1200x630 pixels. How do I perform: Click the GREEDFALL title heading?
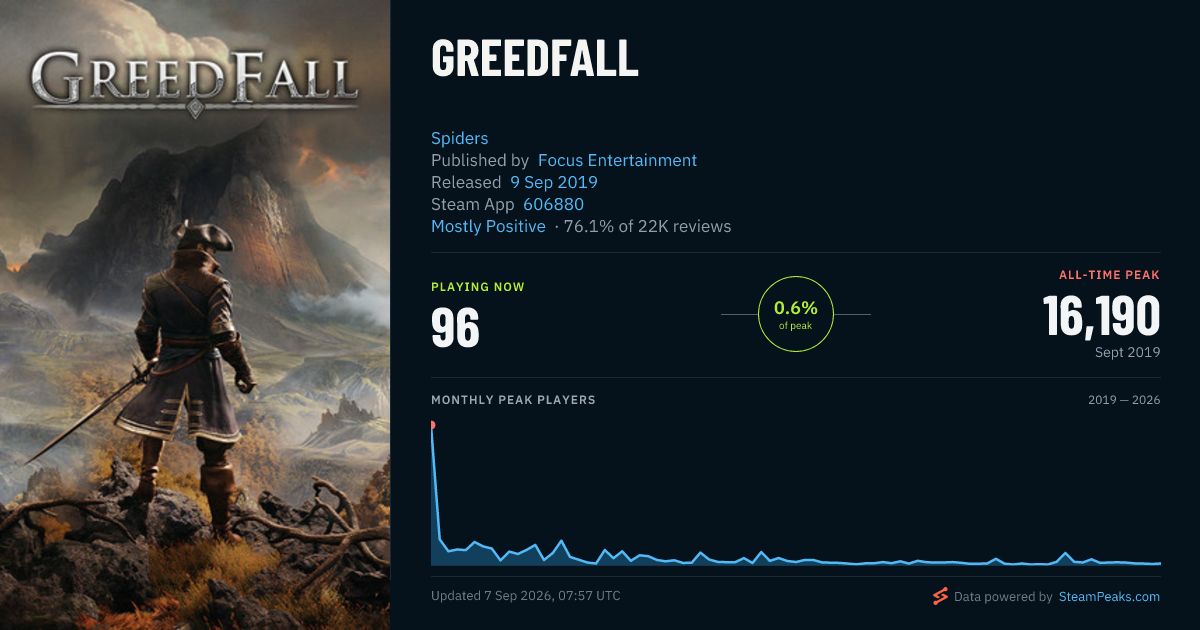(x=535, y=59)
